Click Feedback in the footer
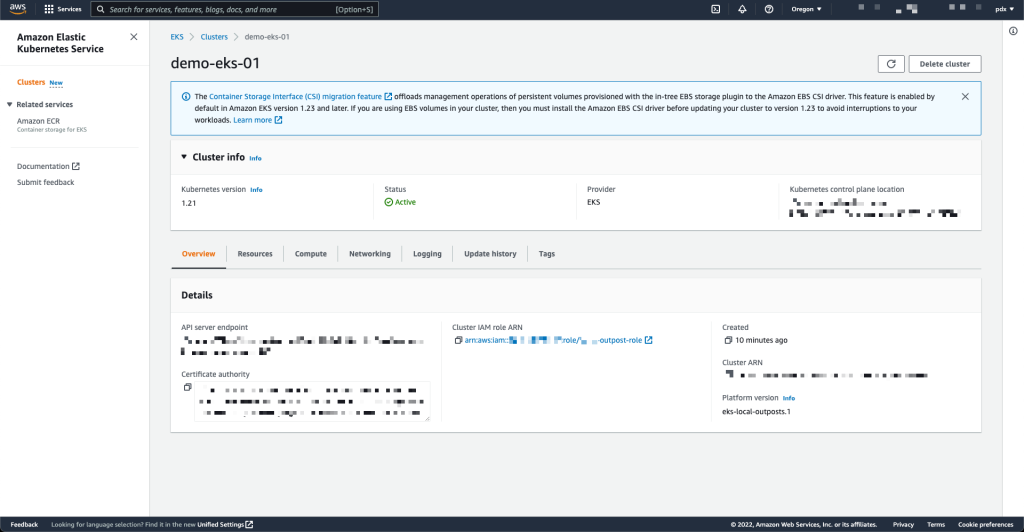Screen dimensions: 1024x532 pyautogui.click(x=24, y=525)
